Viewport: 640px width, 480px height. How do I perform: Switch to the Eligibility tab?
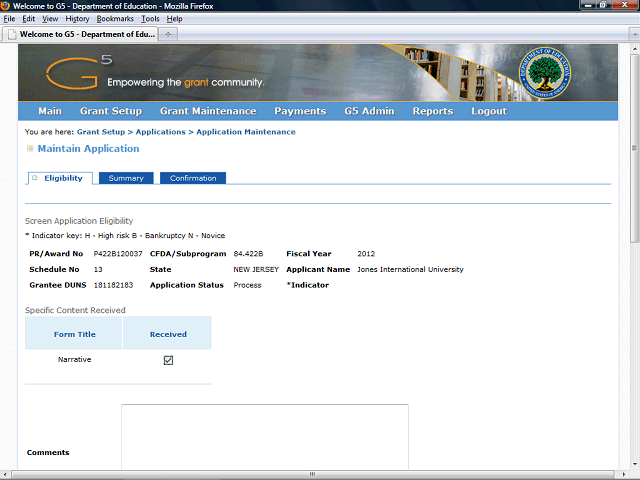tap(60, 178)
